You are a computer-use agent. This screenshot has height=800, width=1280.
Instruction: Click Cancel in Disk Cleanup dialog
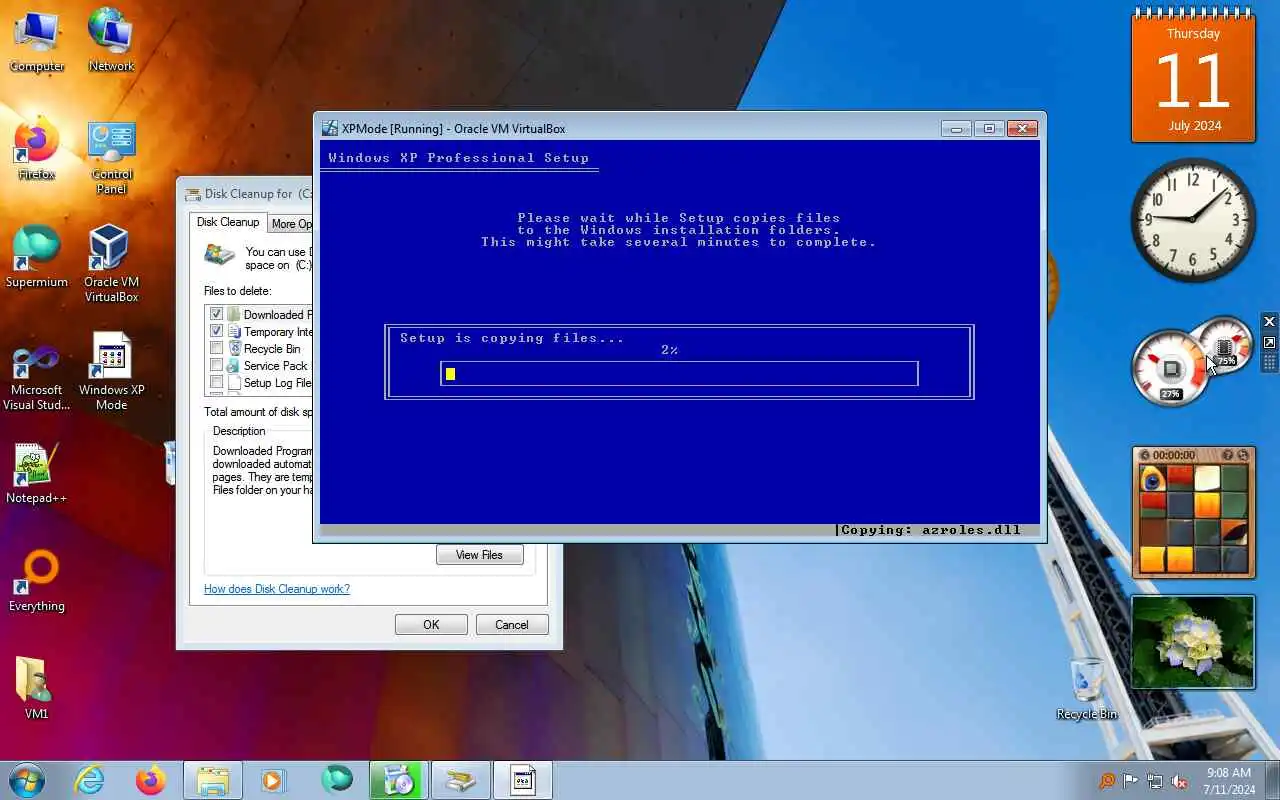511,625
